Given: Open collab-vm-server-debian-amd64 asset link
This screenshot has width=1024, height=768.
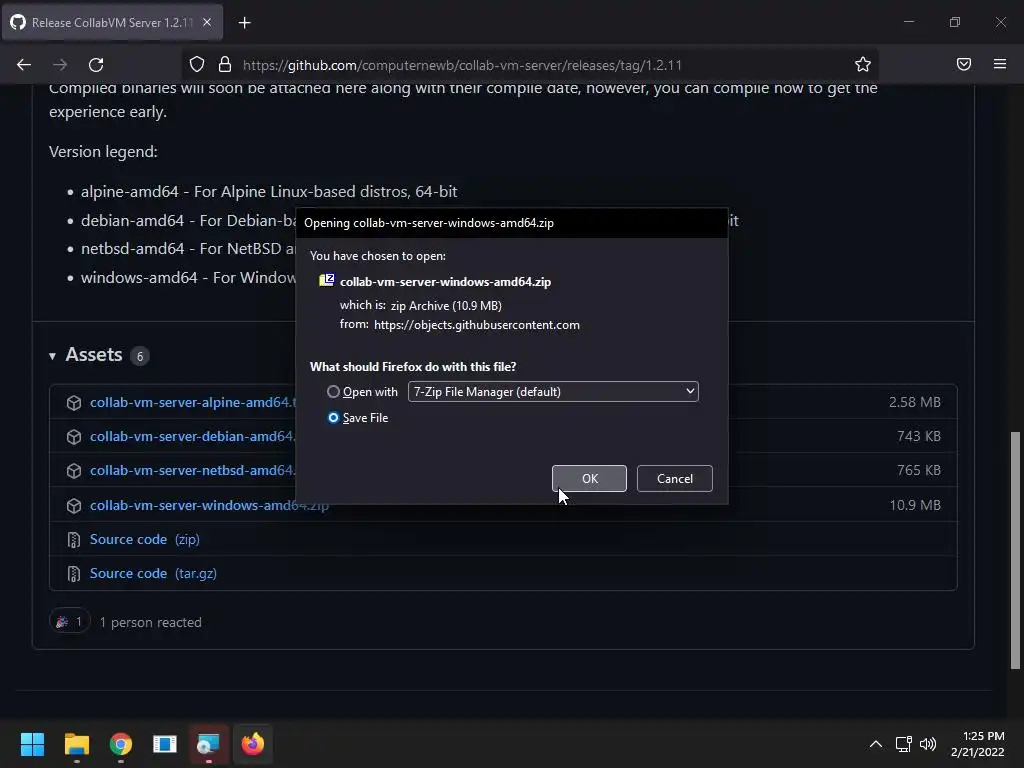Looking at the screenshot, I should coord(193,436).
